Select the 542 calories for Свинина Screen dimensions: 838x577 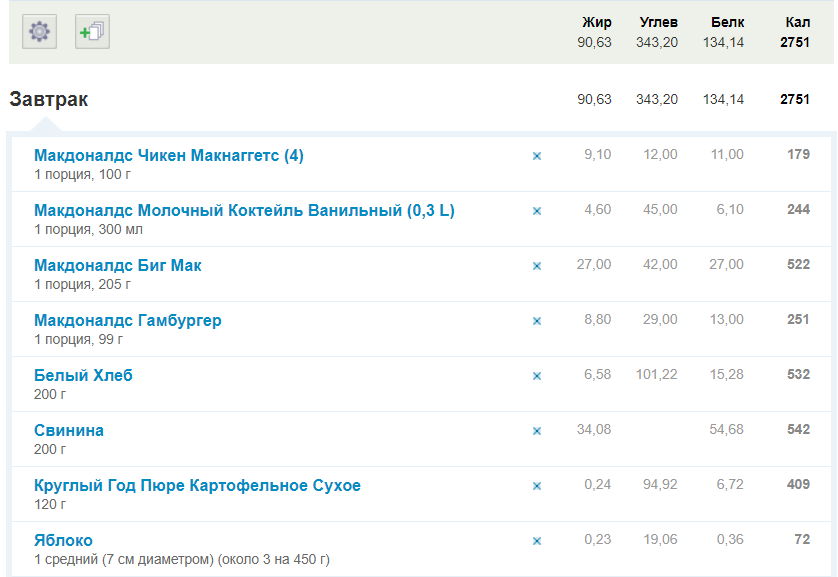pyautogui.click(x=798, y=430)
